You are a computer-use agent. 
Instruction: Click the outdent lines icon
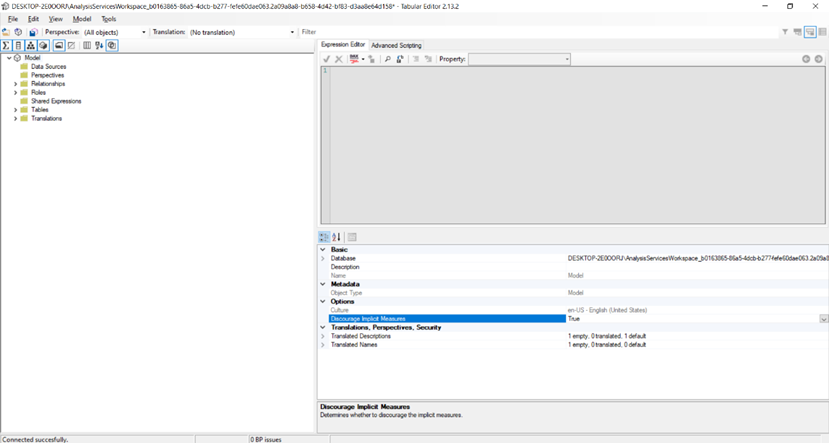point(416,59)
